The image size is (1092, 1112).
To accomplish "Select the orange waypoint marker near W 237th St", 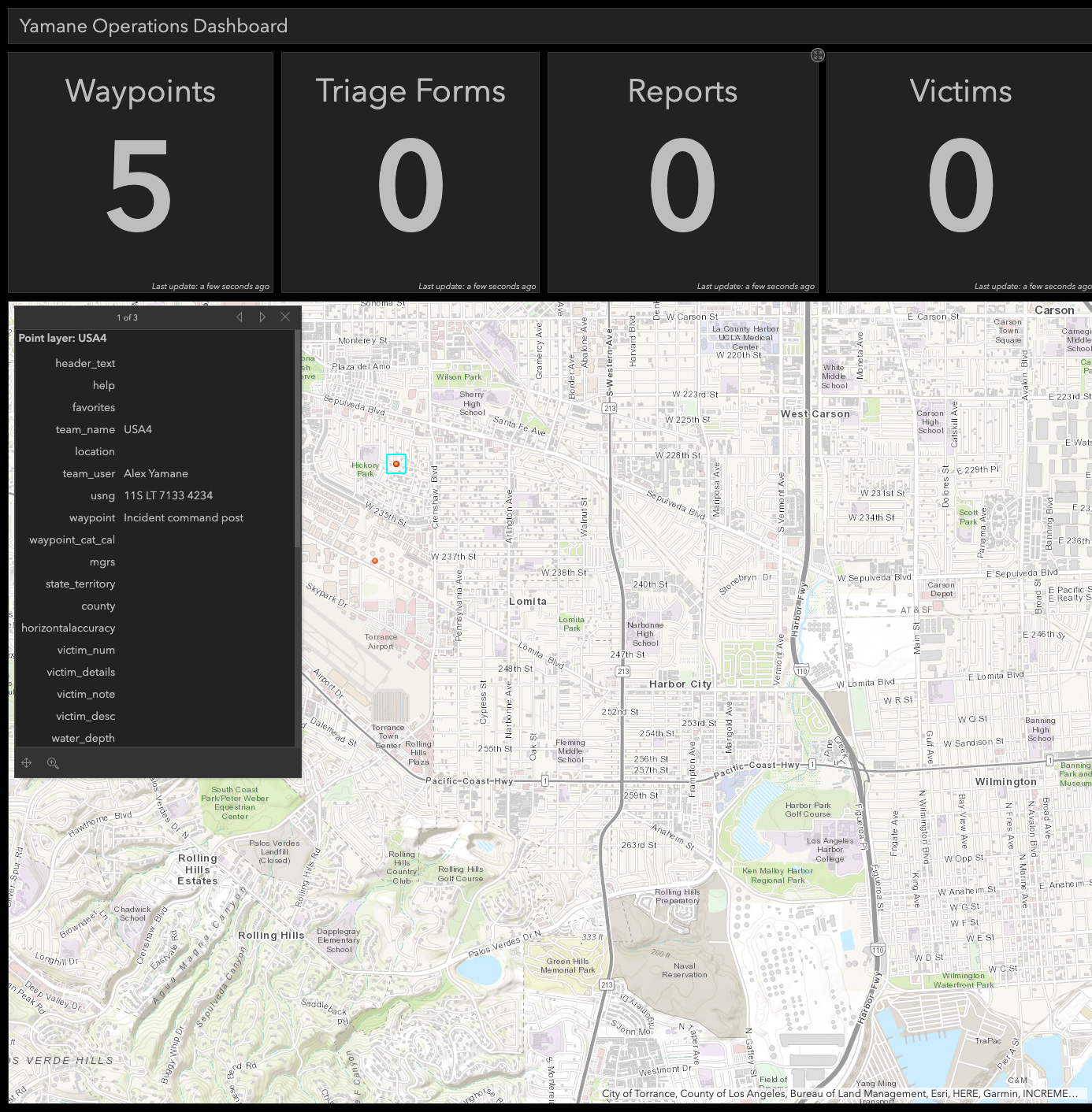I will click(x=375, y=561).
